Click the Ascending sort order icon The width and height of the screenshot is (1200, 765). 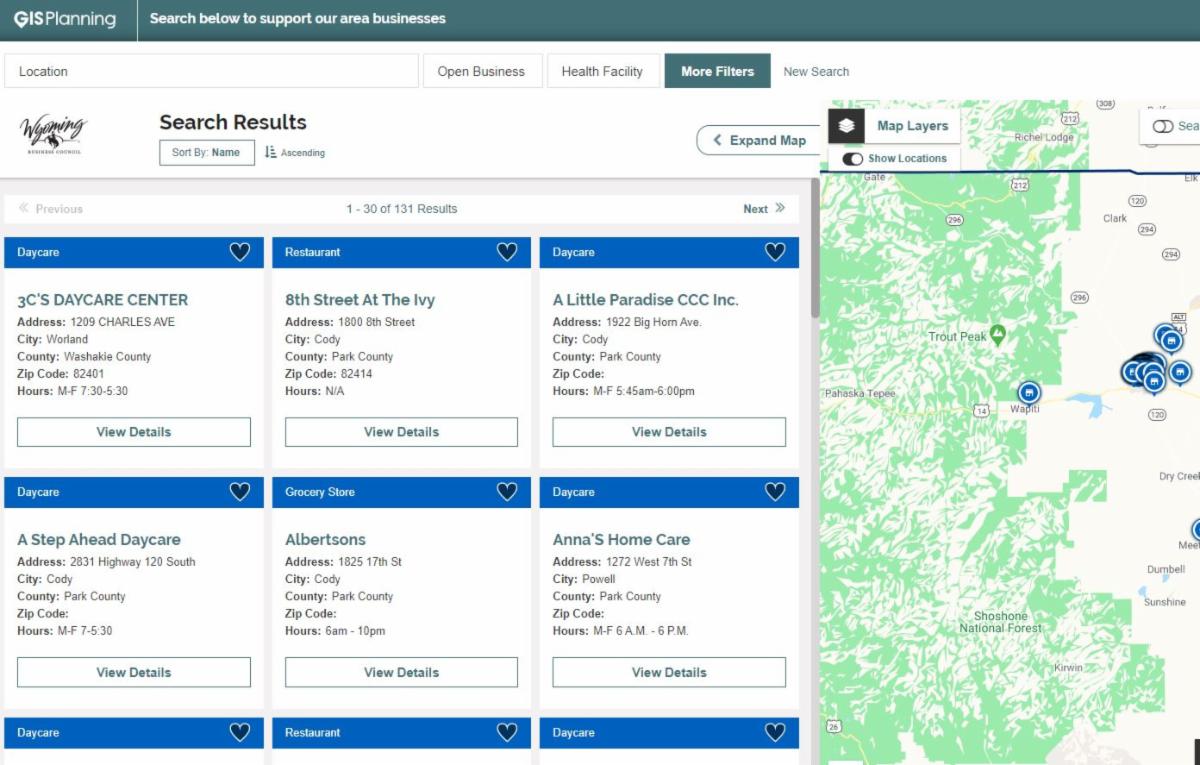271,153
